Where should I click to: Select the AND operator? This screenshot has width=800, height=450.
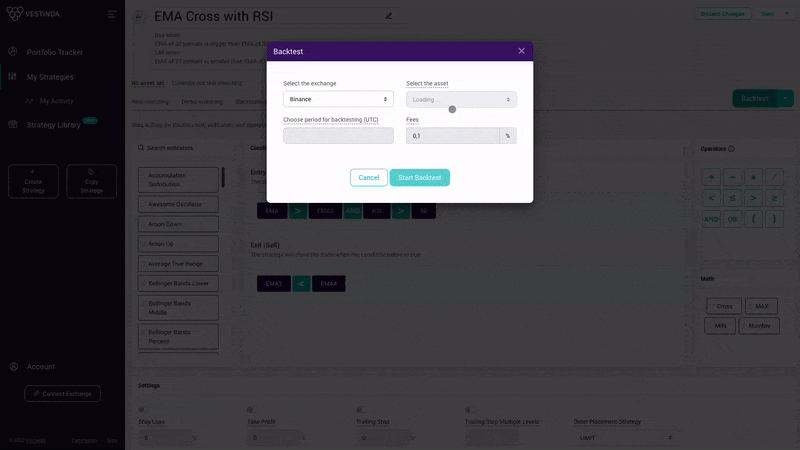tap(711, 219)
